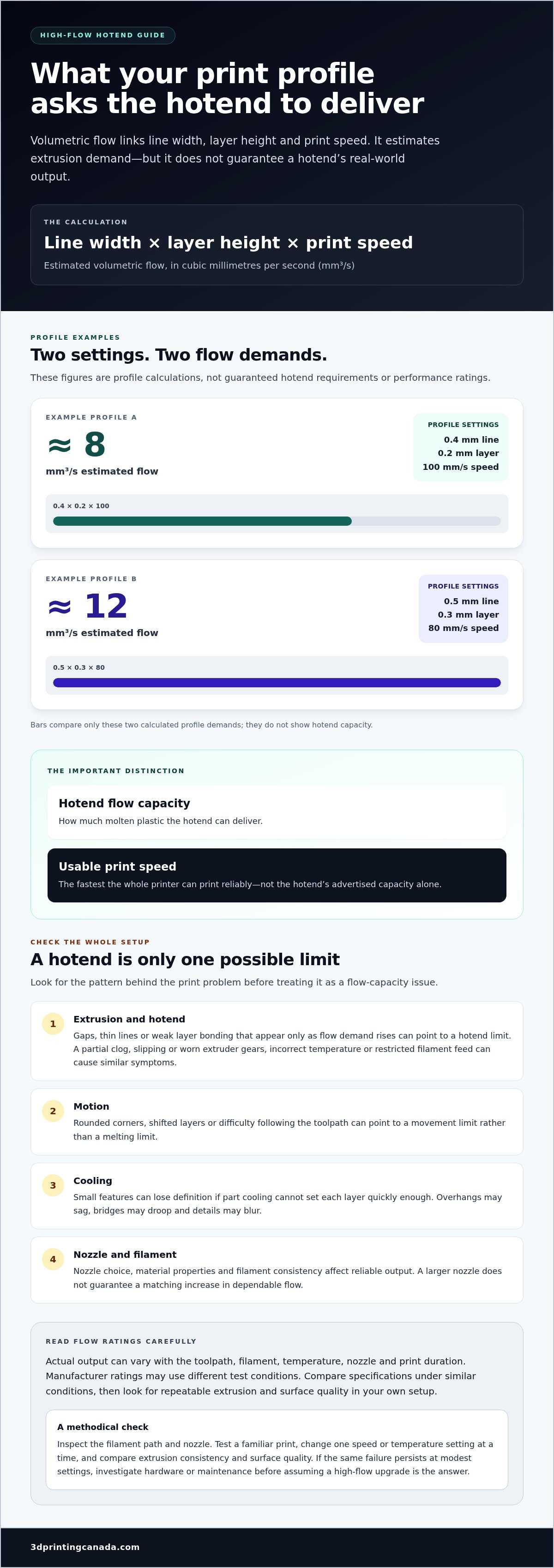Click the A methodical check box
Image resolution: width=554 pixels, height=1568 pixels.
277,1450
